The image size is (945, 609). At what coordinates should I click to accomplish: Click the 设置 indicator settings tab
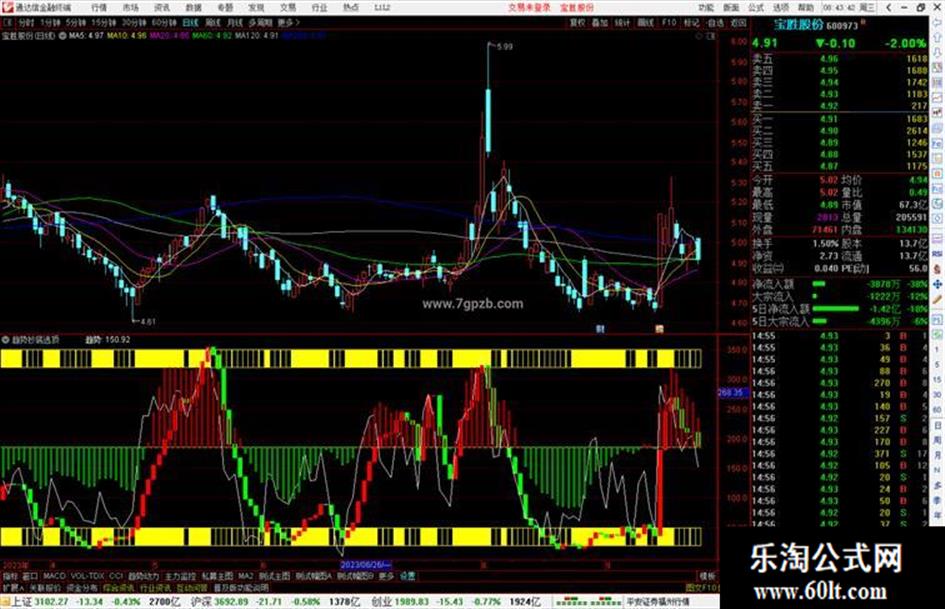[x=408, y=576]
